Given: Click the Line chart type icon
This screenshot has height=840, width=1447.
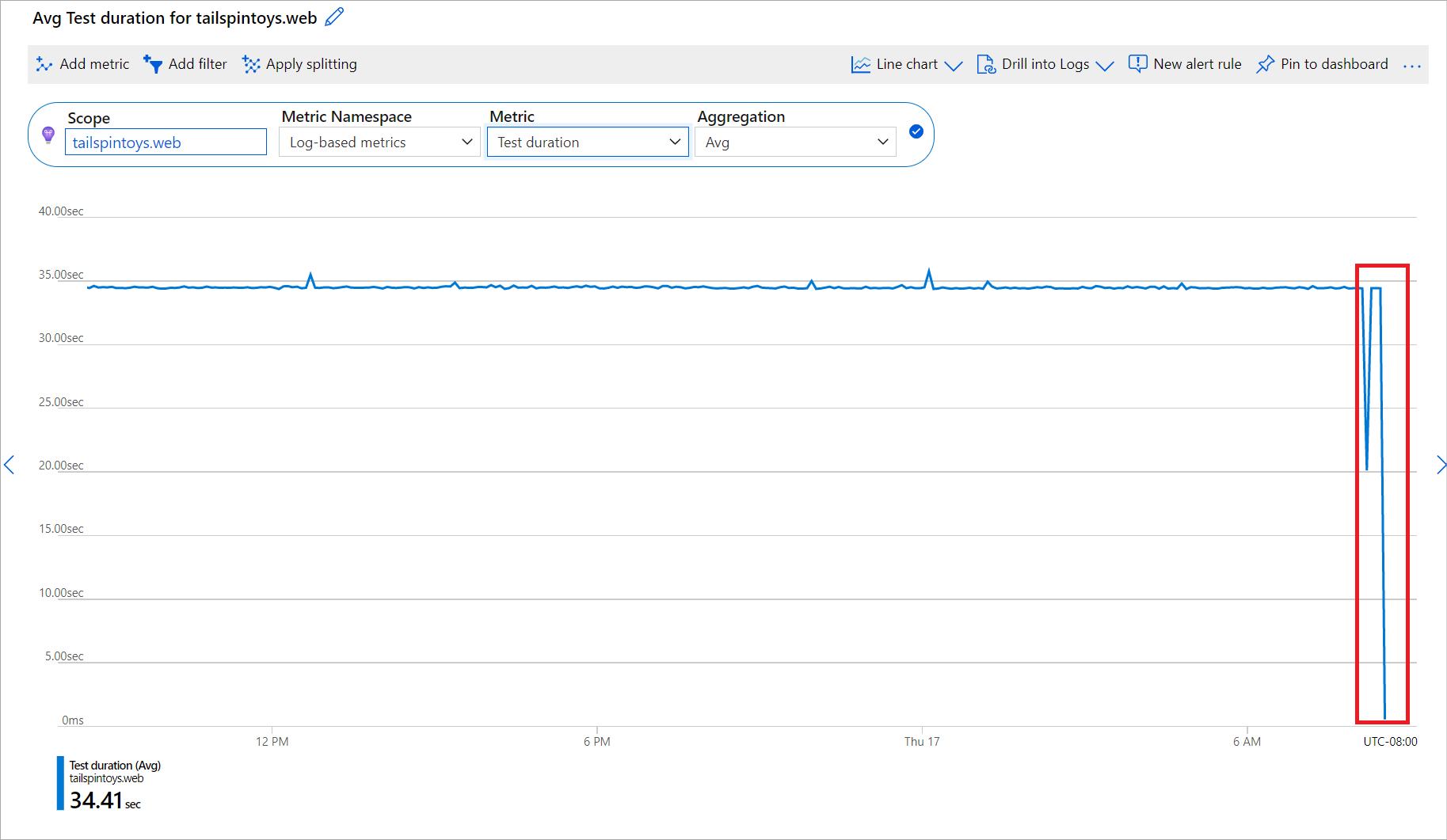Looking at the screenshot, I should (x=861, y=65).
